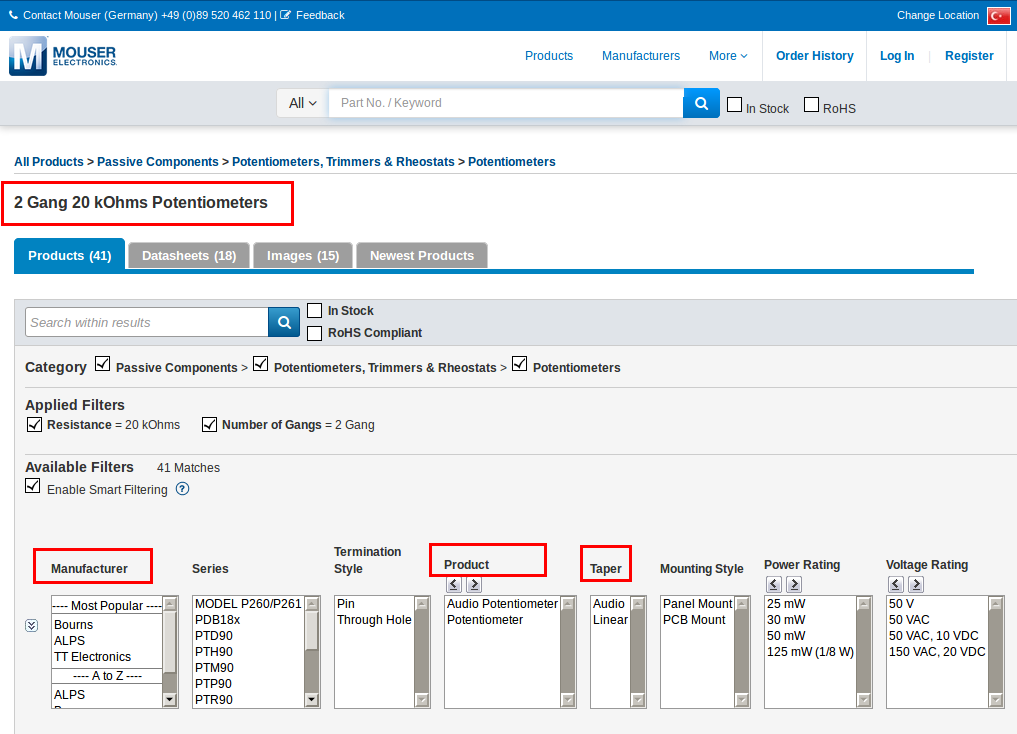The width and height of the screenshot is (1017, 734).
Task: Disable Enable Smart Filtering checkbox
Action: pos(32,486)
